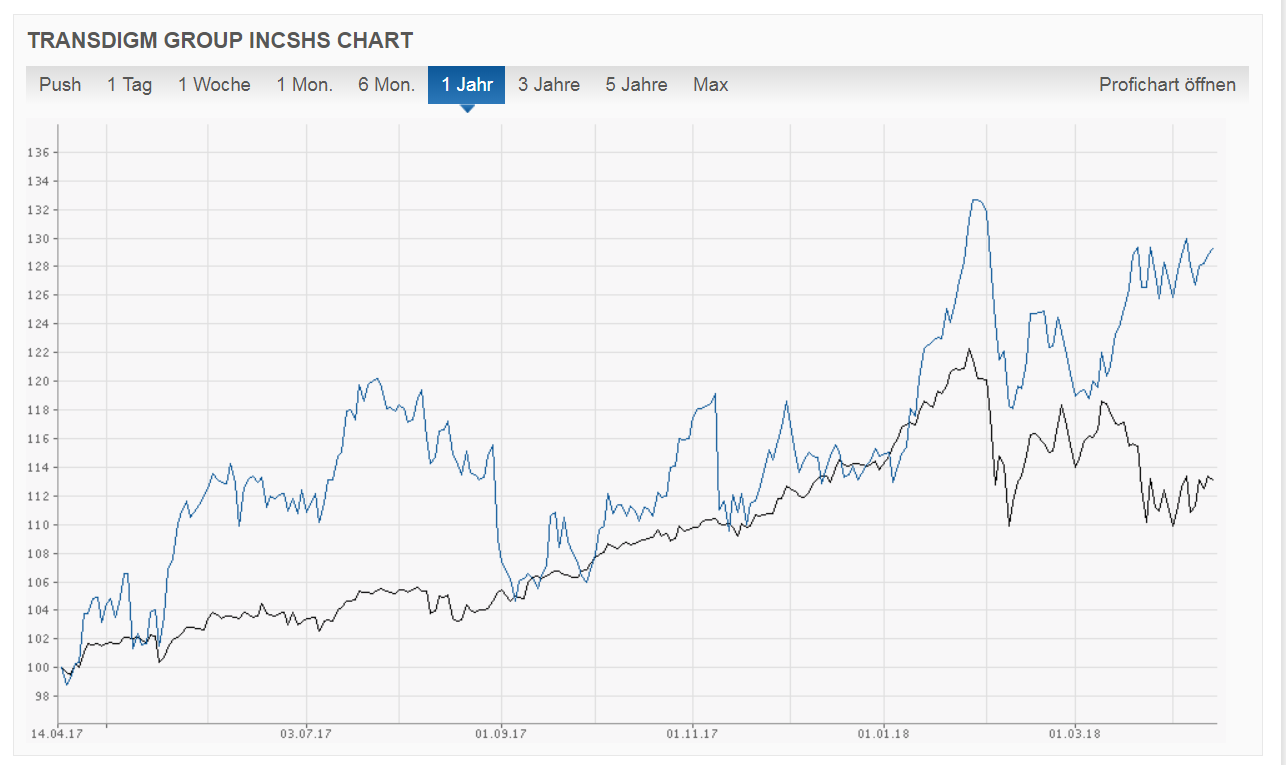Image resolution: width=1286 pixels, height=765 pixels.
Task: Click the 01.01.18 date label on the x-axis
Action: tap(885, 734)
